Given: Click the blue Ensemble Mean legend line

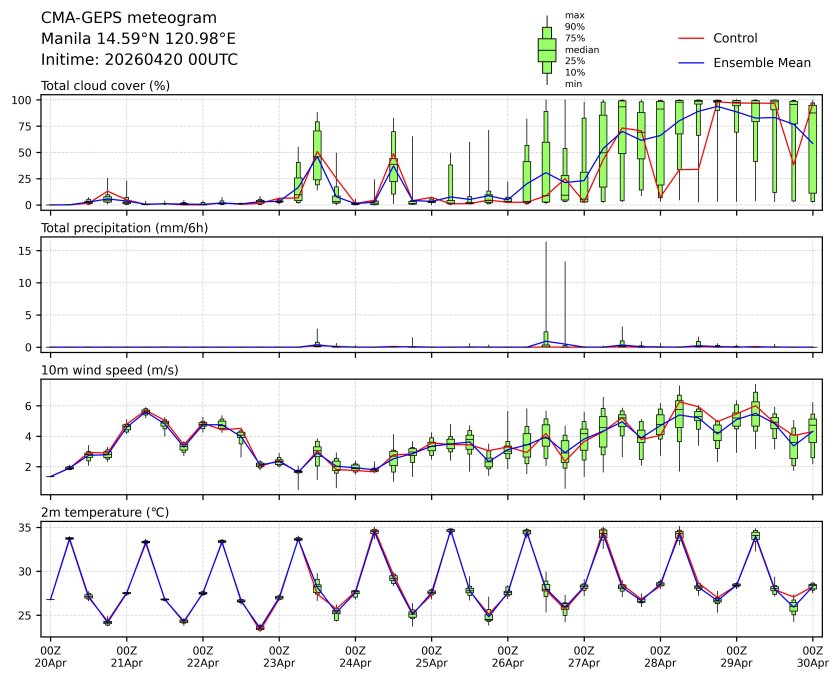Looking at the screenshot, I should point(693,63).
